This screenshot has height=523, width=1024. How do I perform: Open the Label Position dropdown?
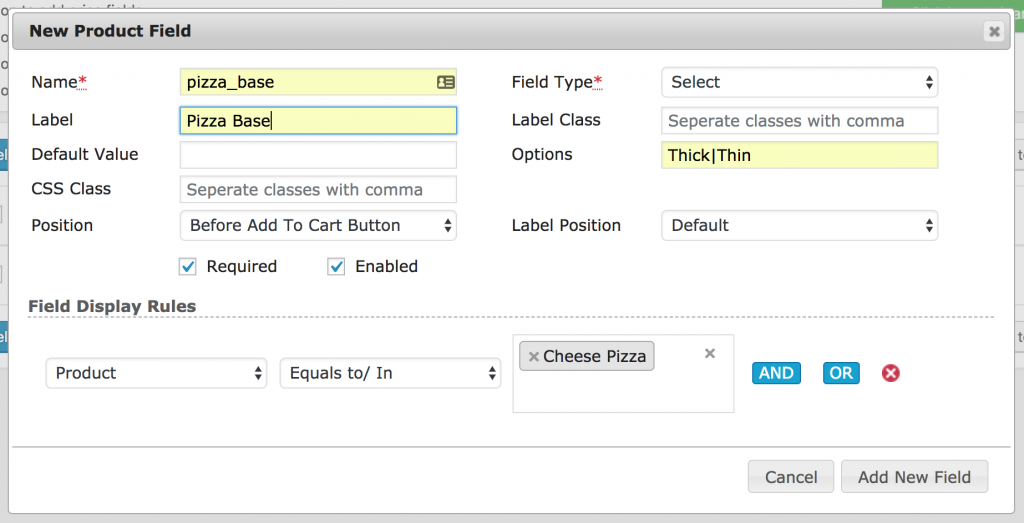tap(799, 225)
